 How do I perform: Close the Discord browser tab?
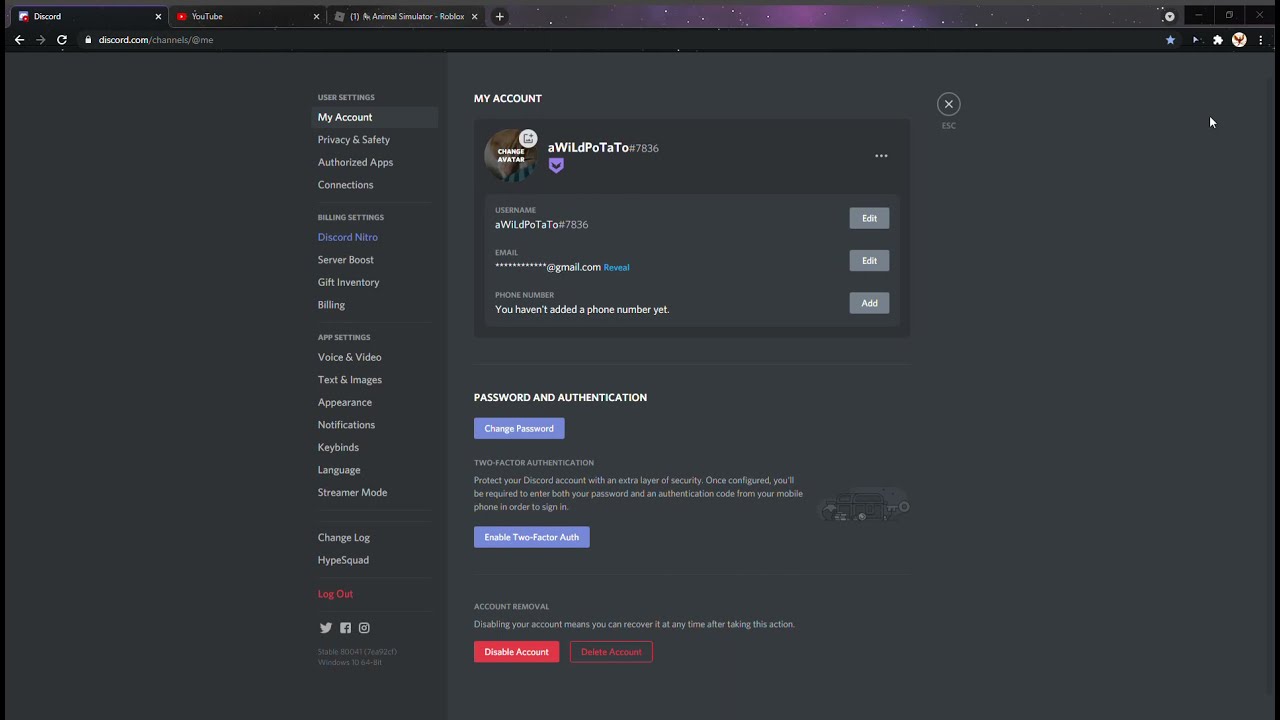[x=158, y=16]
